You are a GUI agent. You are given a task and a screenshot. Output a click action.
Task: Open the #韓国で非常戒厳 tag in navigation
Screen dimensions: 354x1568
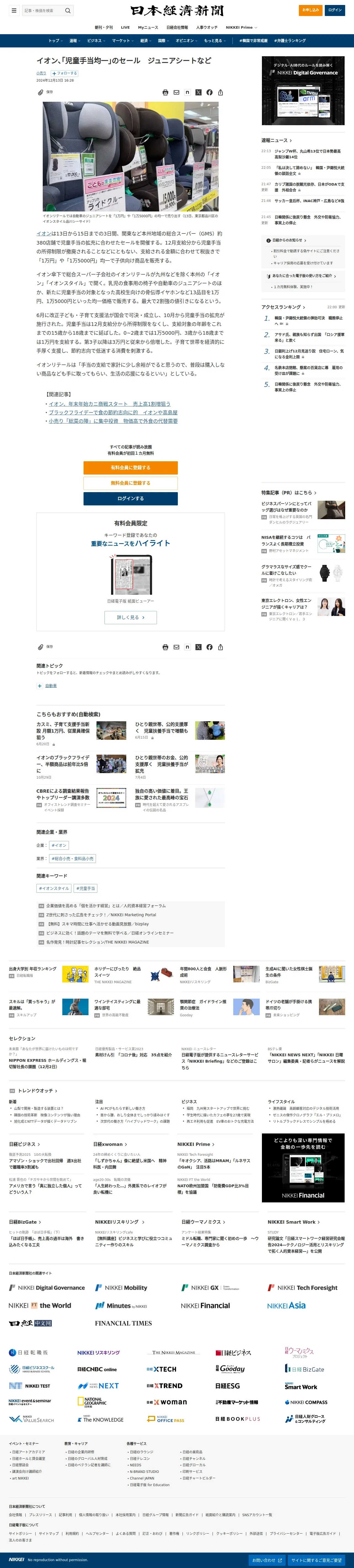[254, 41]
